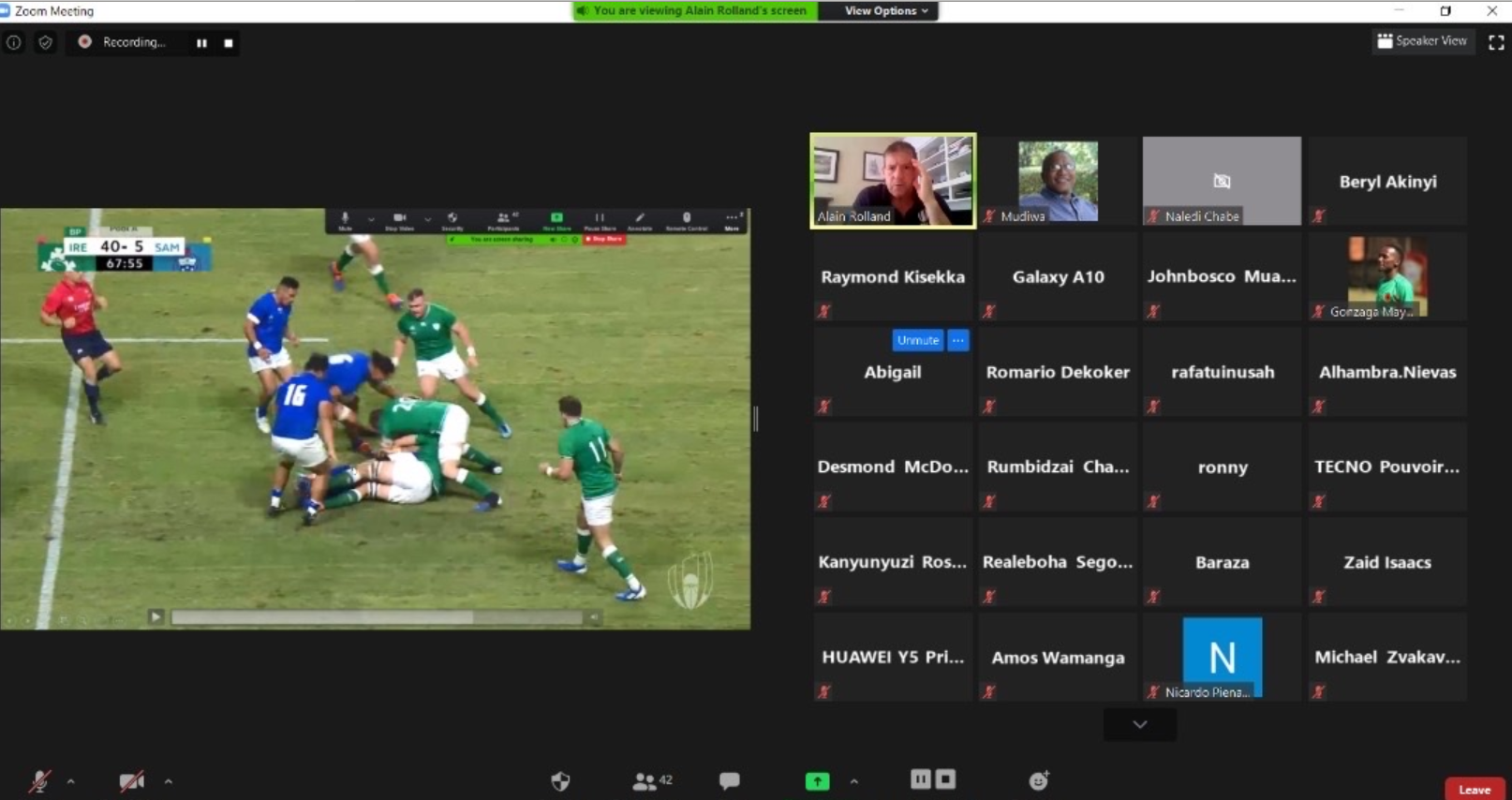Click Mute in the shared screen toolbar
This screenshot has height=800, width=1512.
point(345,221)
